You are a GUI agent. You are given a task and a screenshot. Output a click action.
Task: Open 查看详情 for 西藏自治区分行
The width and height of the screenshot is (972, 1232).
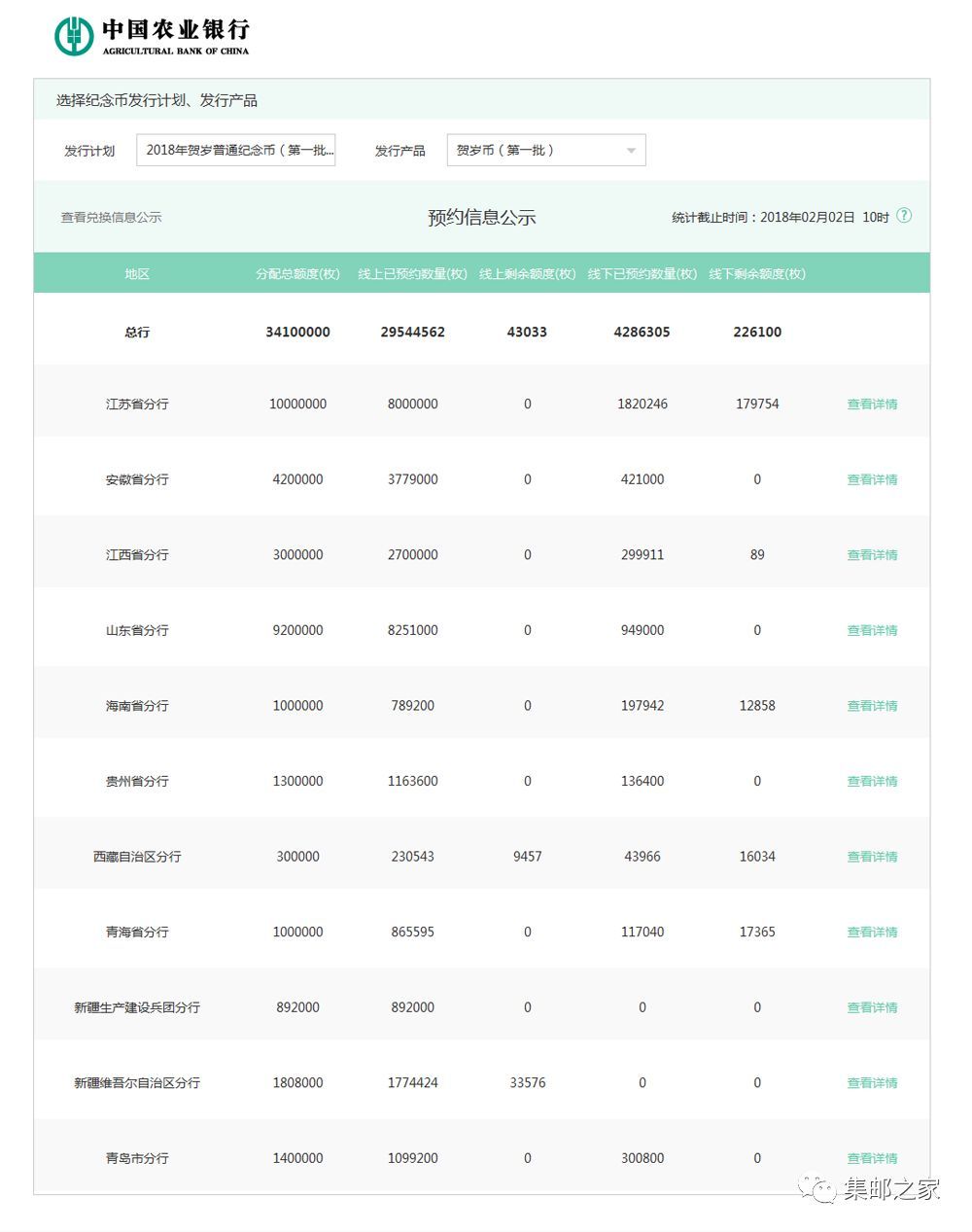872,857
